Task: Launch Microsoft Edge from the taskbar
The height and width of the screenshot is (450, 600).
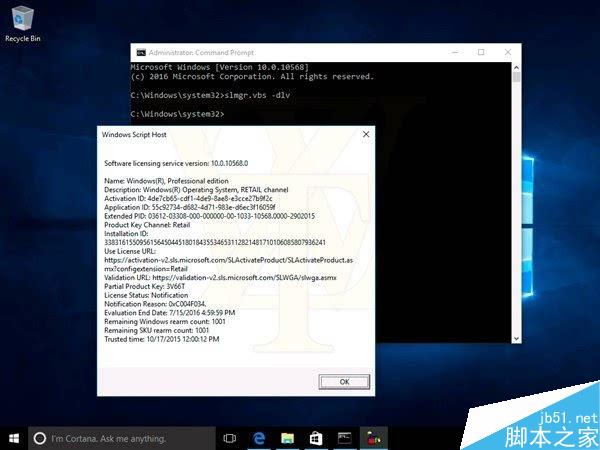Action: [x=259, y=439]
